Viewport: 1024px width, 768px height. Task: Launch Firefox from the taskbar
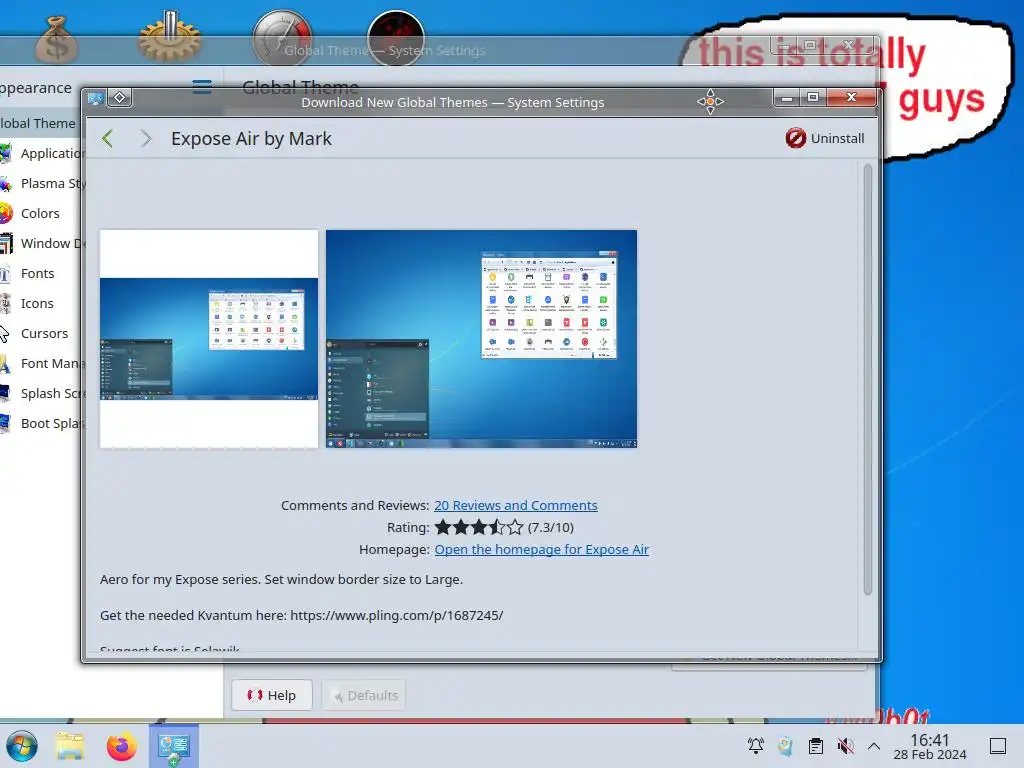click(121, 746)
